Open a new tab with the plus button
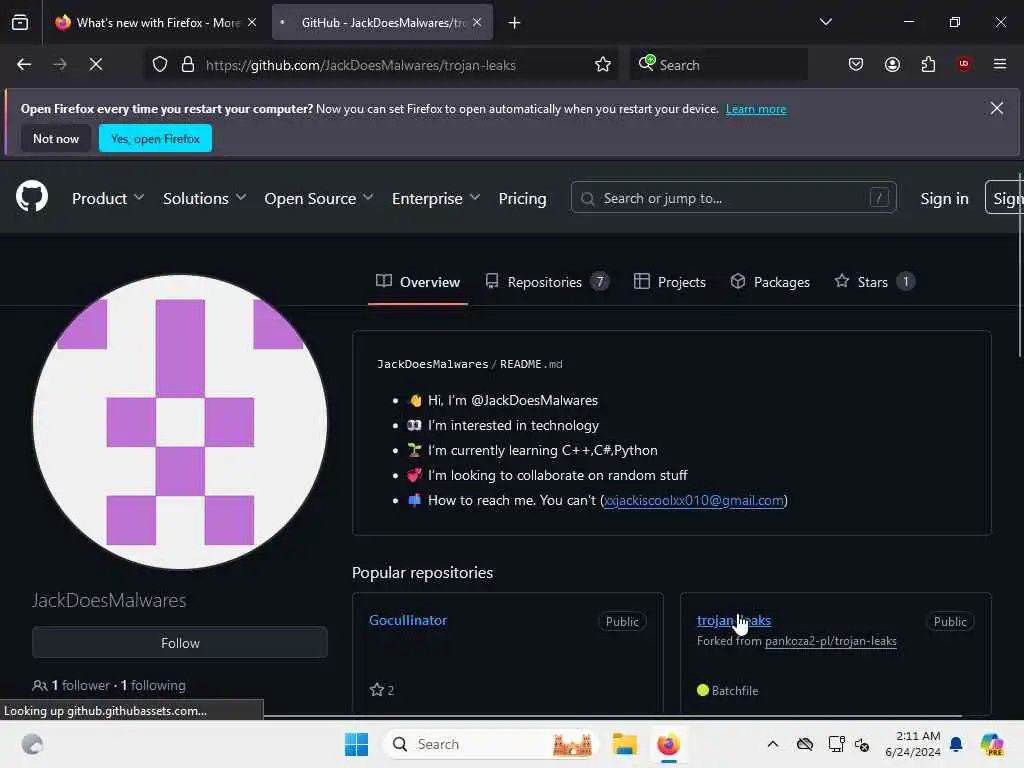 coord(515,23)
